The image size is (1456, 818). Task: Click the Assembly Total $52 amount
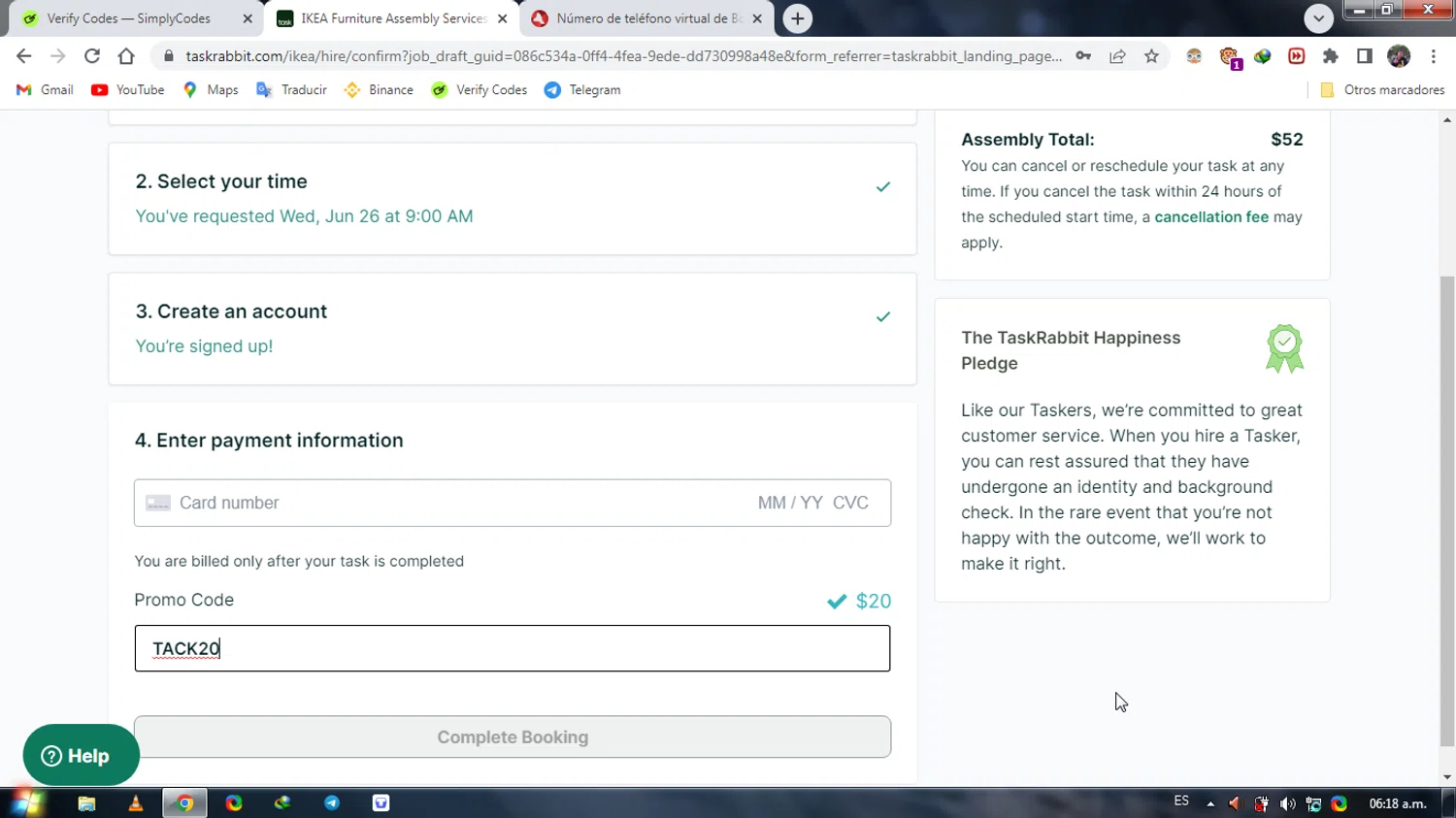(1286, 139)
